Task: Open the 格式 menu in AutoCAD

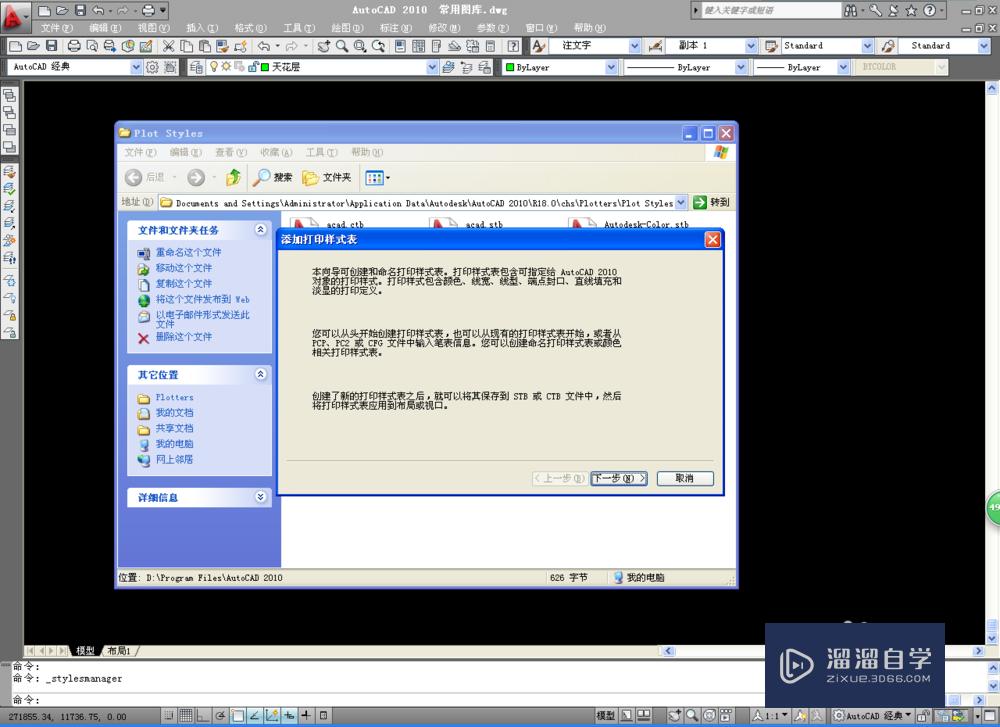Action: (250, 28)
